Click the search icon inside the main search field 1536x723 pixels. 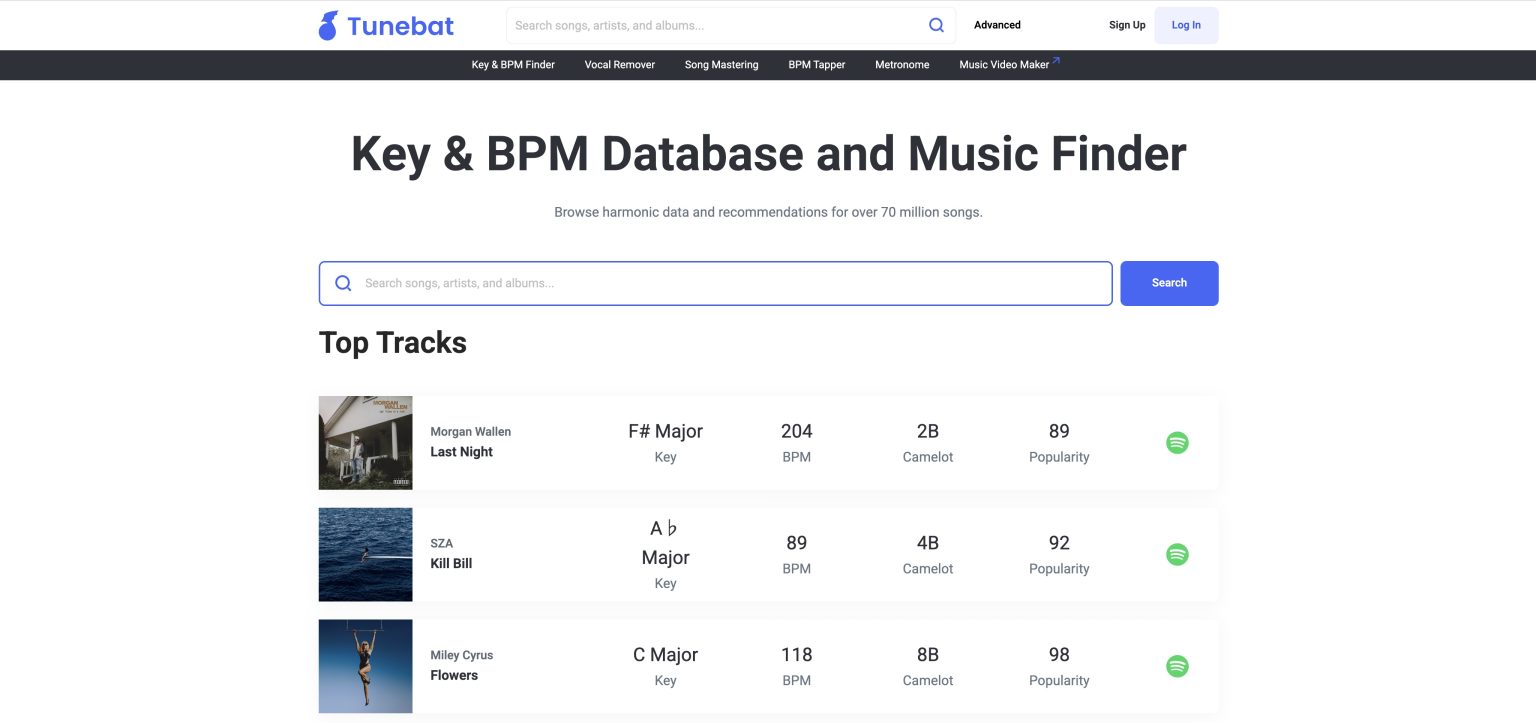pyautogui.click(x=343, y=283)
